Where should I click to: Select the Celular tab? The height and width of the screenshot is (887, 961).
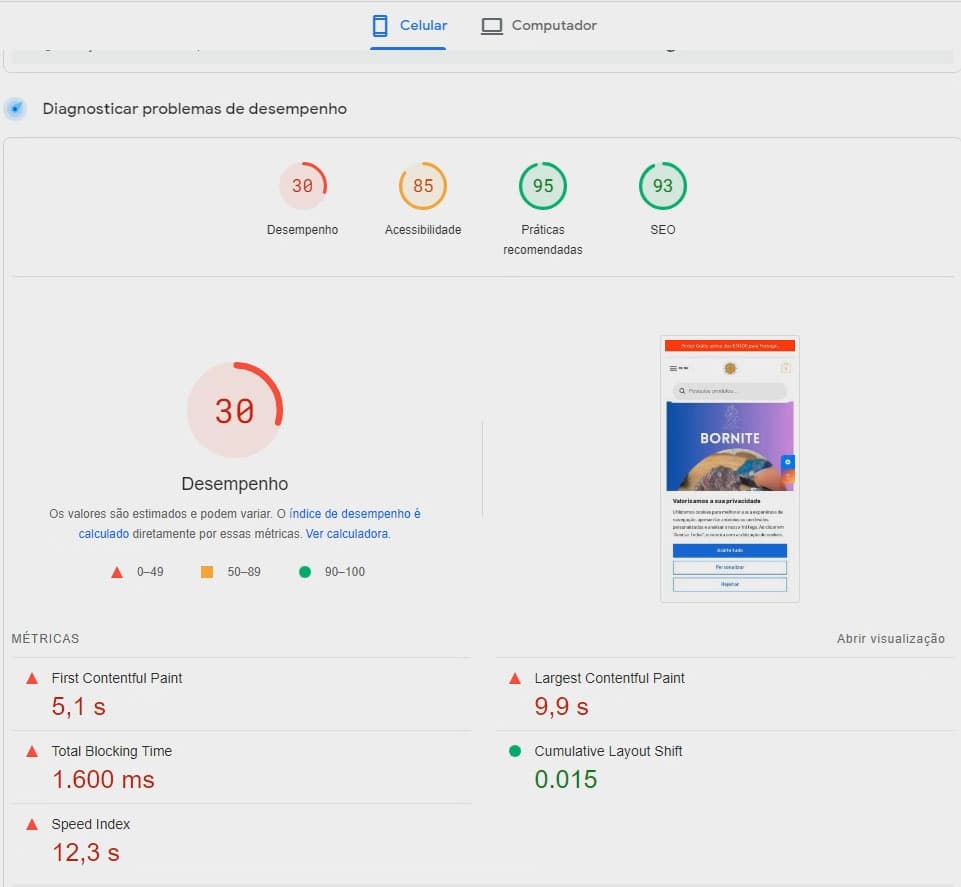point(408,25)
